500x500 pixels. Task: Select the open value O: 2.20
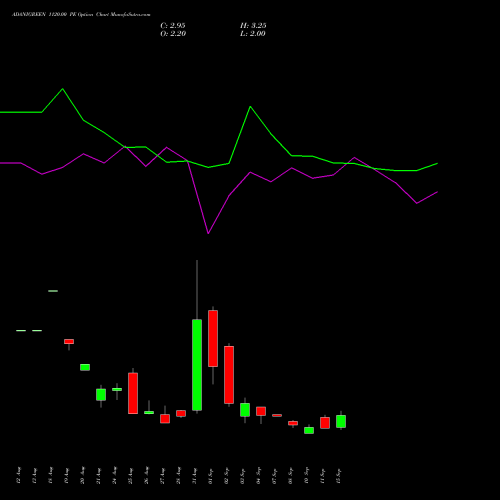tap(173, 34)
